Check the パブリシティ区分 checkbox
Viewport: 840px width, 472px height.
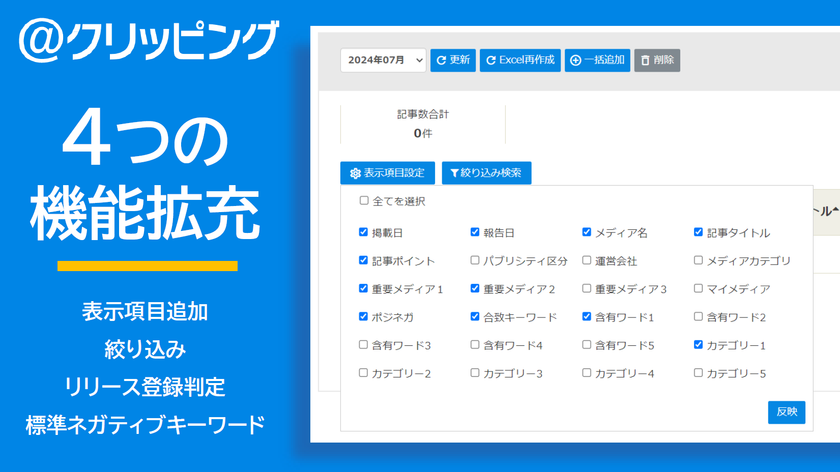click(x=475, y=260)
